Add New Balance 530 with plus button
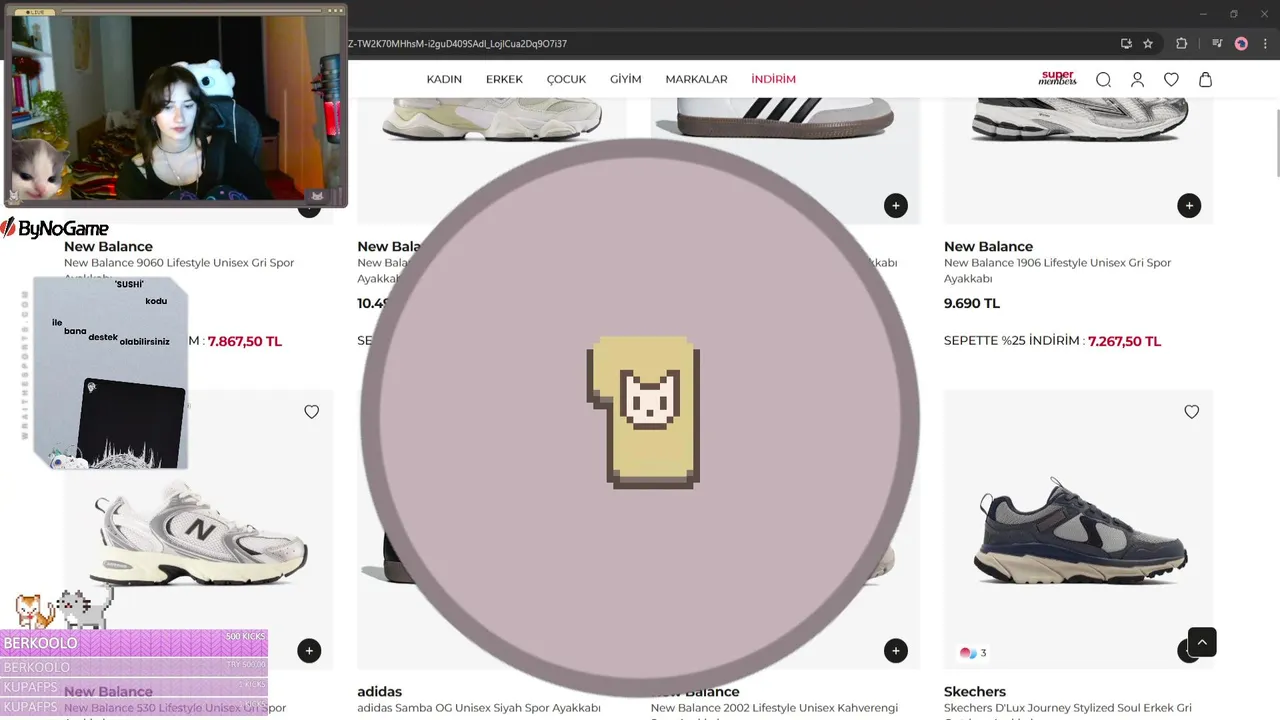 309,651
